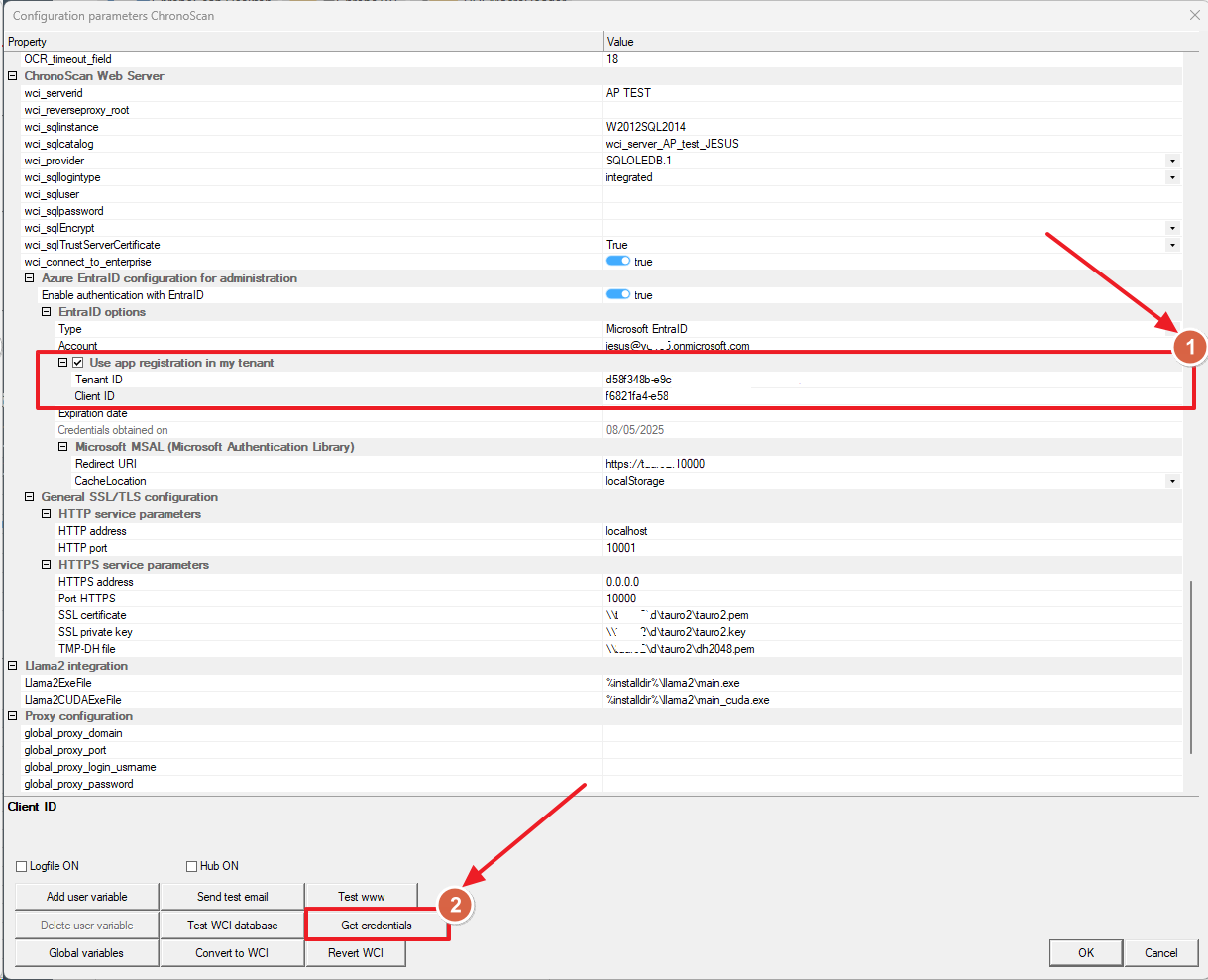Collapse the ChronoScan Web Server section
Screen dimensions: 1208x980
(x=13, y=76)
